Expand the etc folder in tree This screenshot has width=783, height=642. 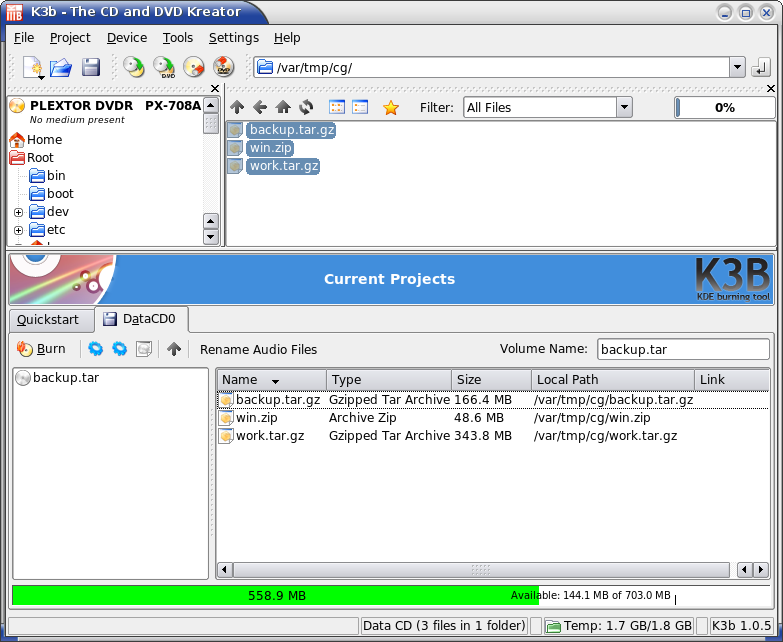coord(18,230)
